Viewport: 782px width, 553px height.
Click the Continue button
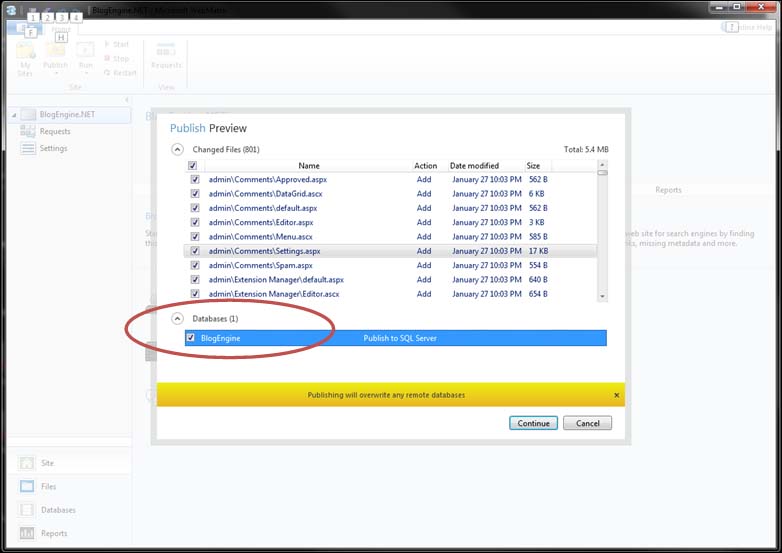pyautogui.click(x=533, y=423)
